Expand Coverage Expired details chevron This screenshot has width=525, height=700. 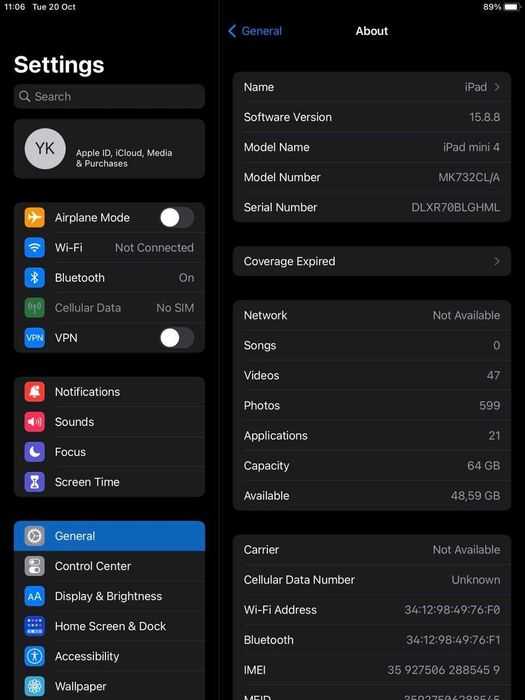(x=497, y=261)
